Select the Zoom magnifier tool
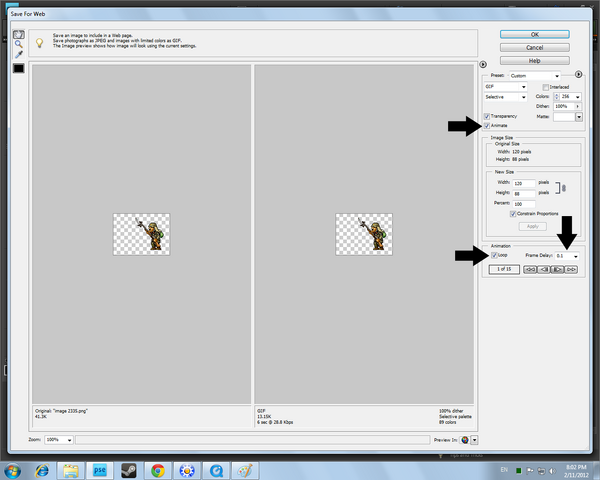Screen dimensions: 600x480 [18, 44]
